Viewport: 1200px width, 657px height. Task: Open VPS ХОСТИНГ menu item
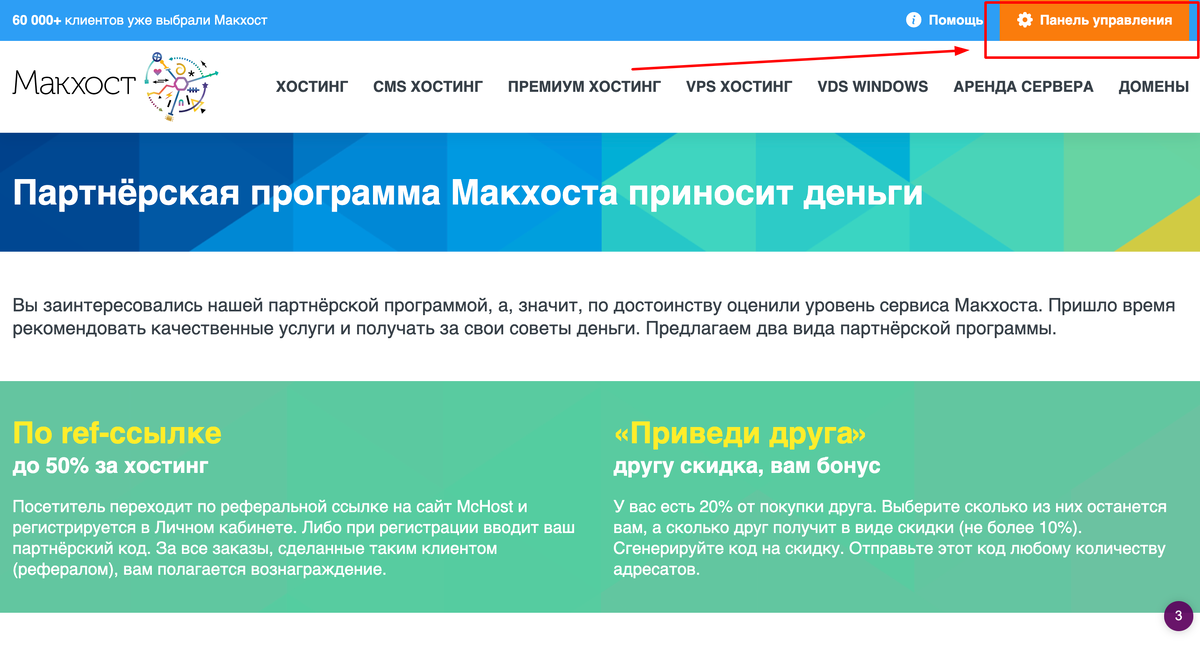point(739,87)
